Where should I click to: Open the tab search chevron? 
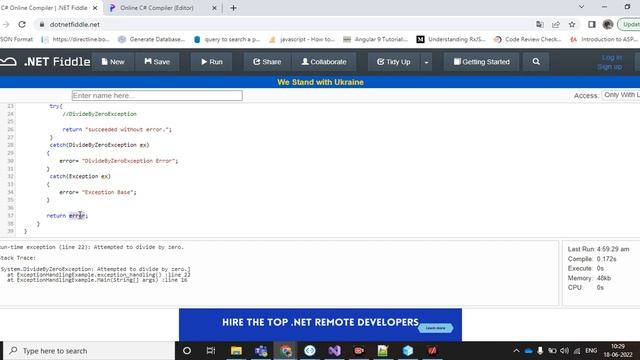click(581, 7)
